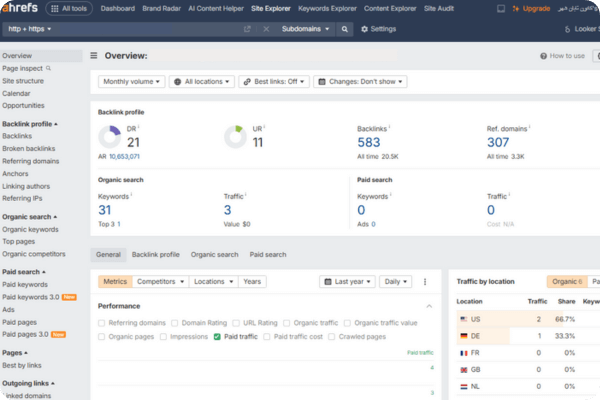Click DR info tooltip icon

(139, 127)
